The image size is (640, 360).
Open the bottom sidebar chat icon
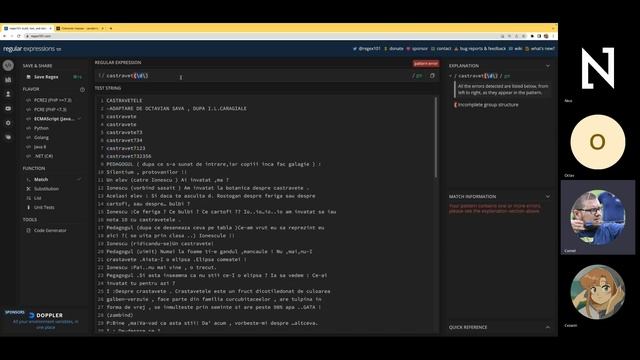pyautogui.click(x=8, y=137)
